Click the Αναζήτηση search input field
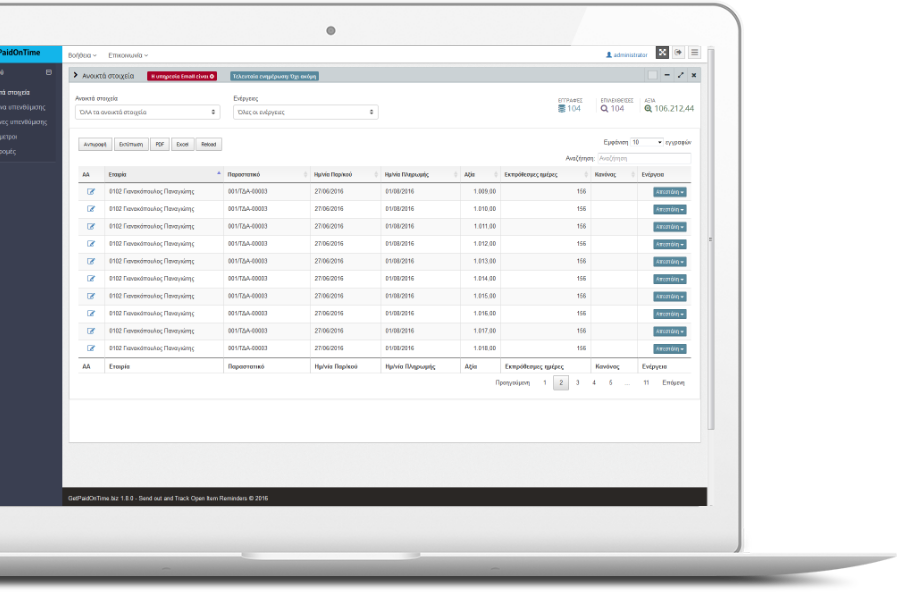Viewport: 897px width, 592px height. click(x=643, y=158)
